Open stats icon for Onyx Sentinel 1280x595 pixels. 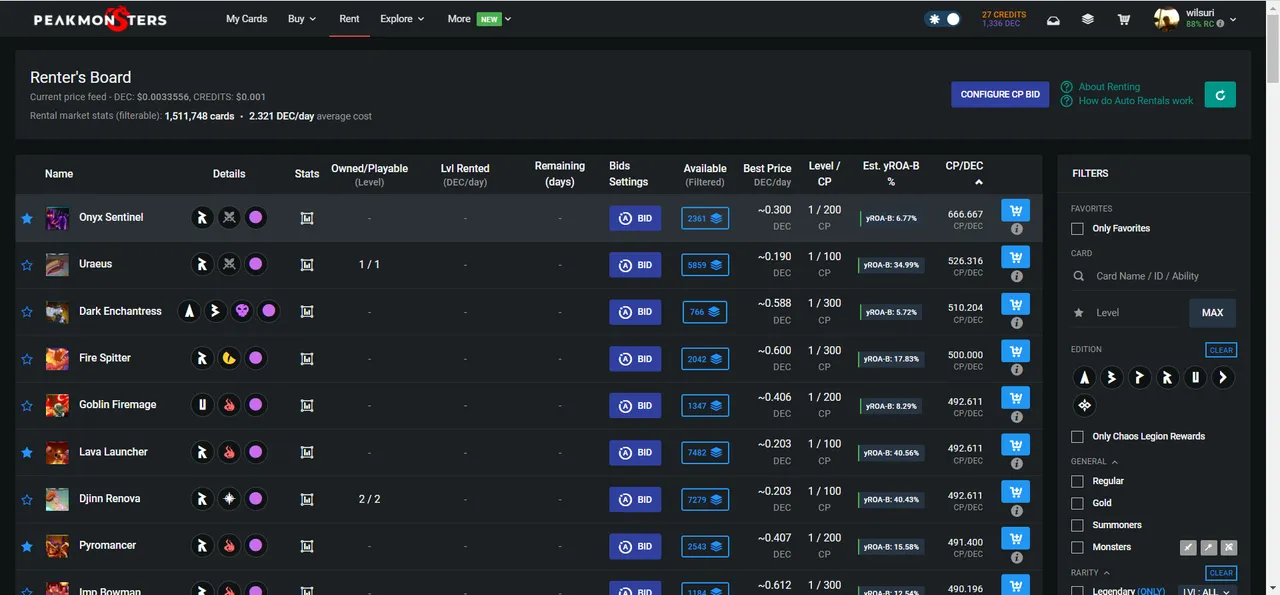click(307, 218)
